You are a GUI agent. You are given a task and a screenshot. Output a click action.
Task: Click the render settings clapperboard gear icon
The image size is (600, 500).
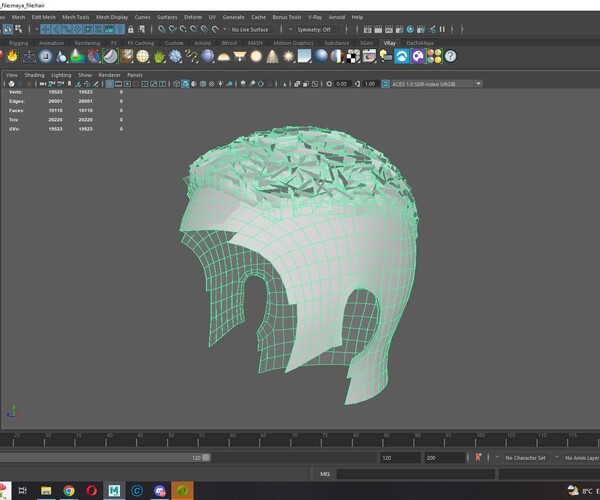pyautogui.click(x=399, y=29)
